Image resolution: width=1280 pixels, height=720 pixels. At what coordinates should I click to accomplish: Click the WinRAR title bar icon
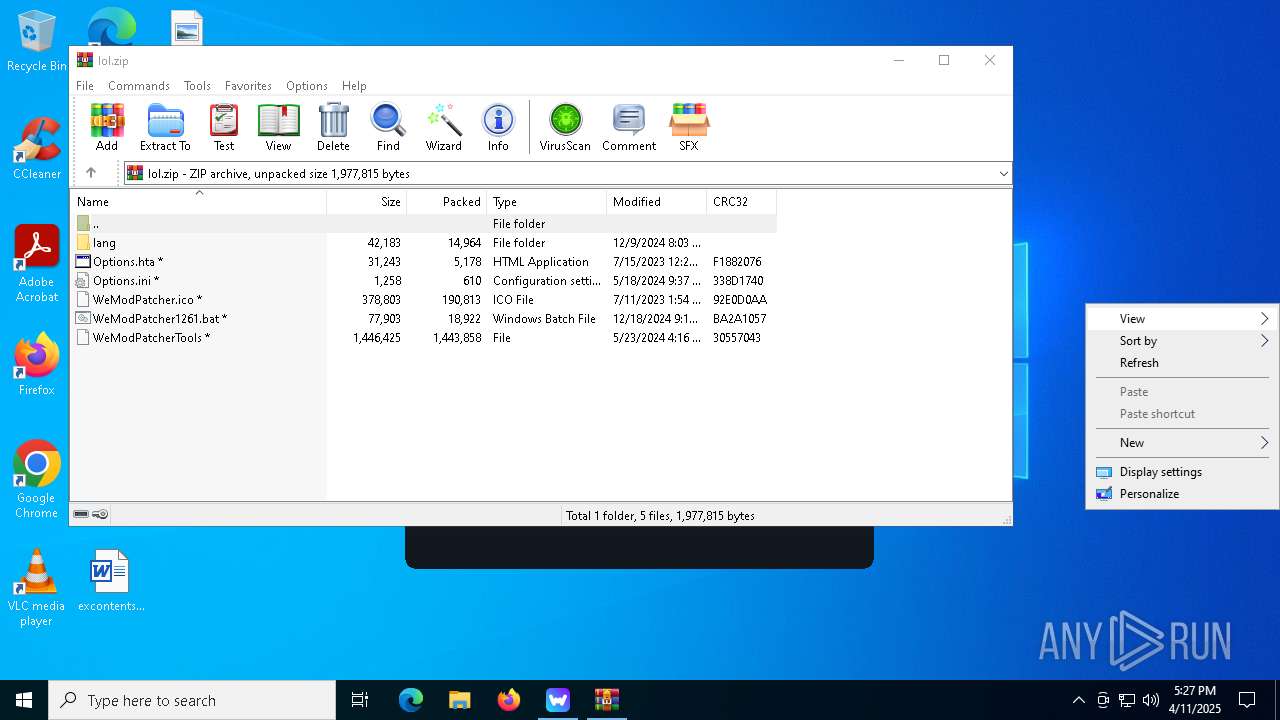tap(85, 60)
